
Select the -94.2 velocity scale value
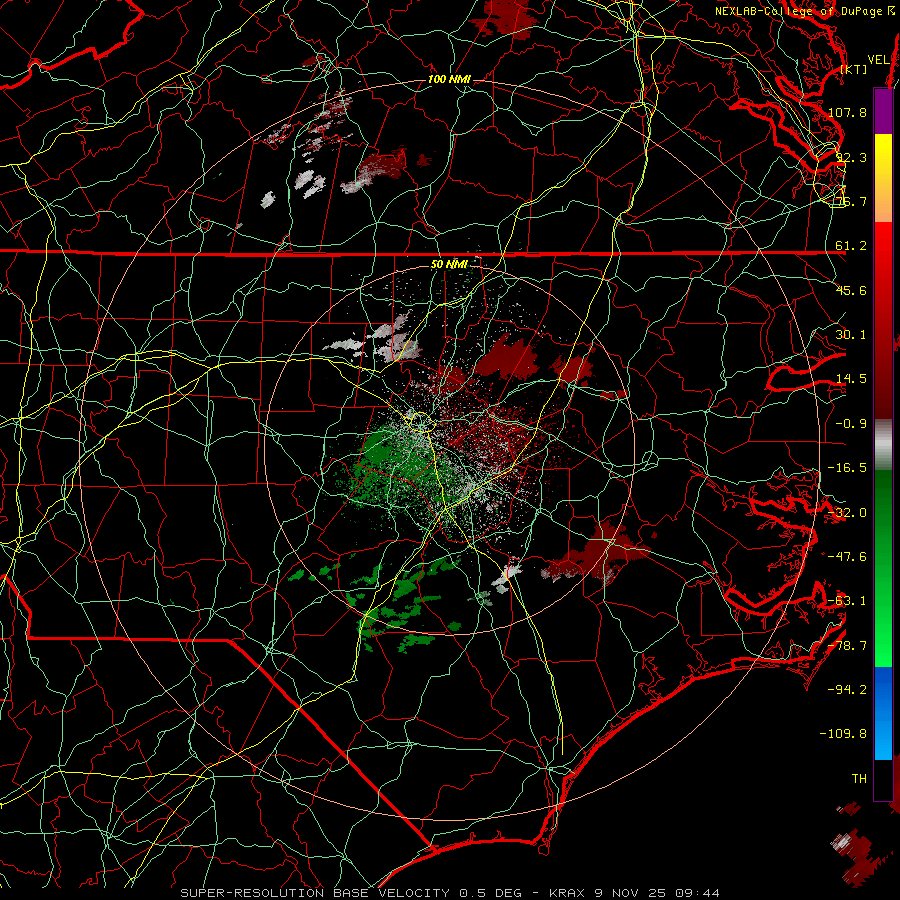pyautogui.click(x=847, y=690)
